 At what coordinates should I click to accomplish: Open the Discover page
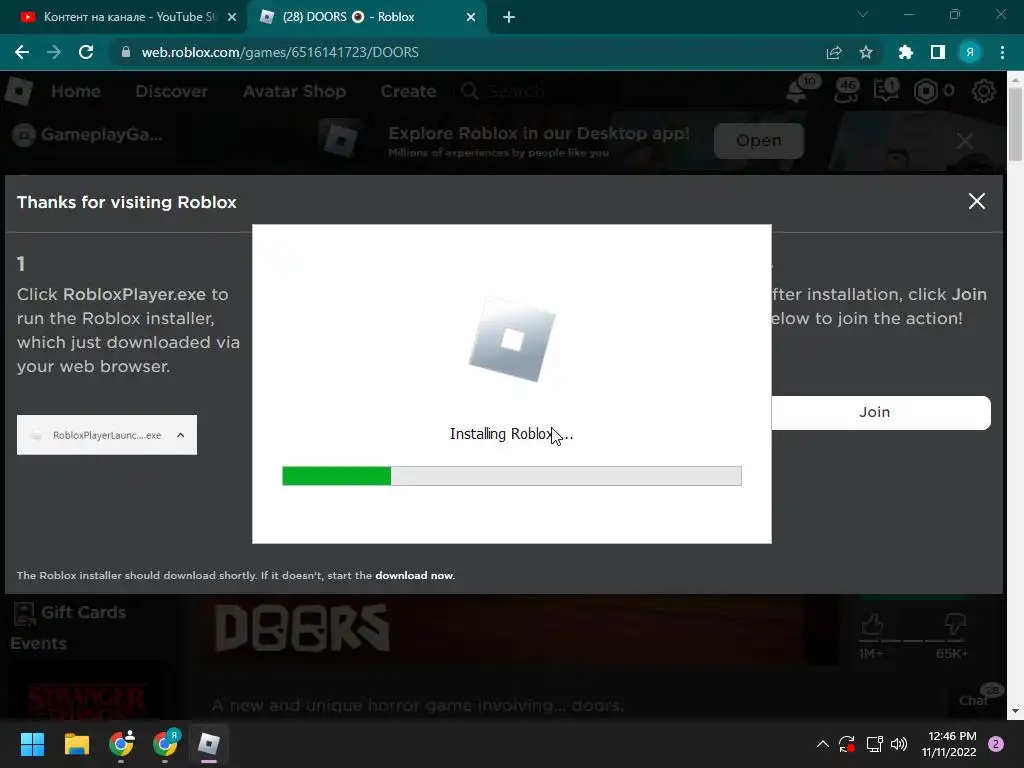(172, 91)
